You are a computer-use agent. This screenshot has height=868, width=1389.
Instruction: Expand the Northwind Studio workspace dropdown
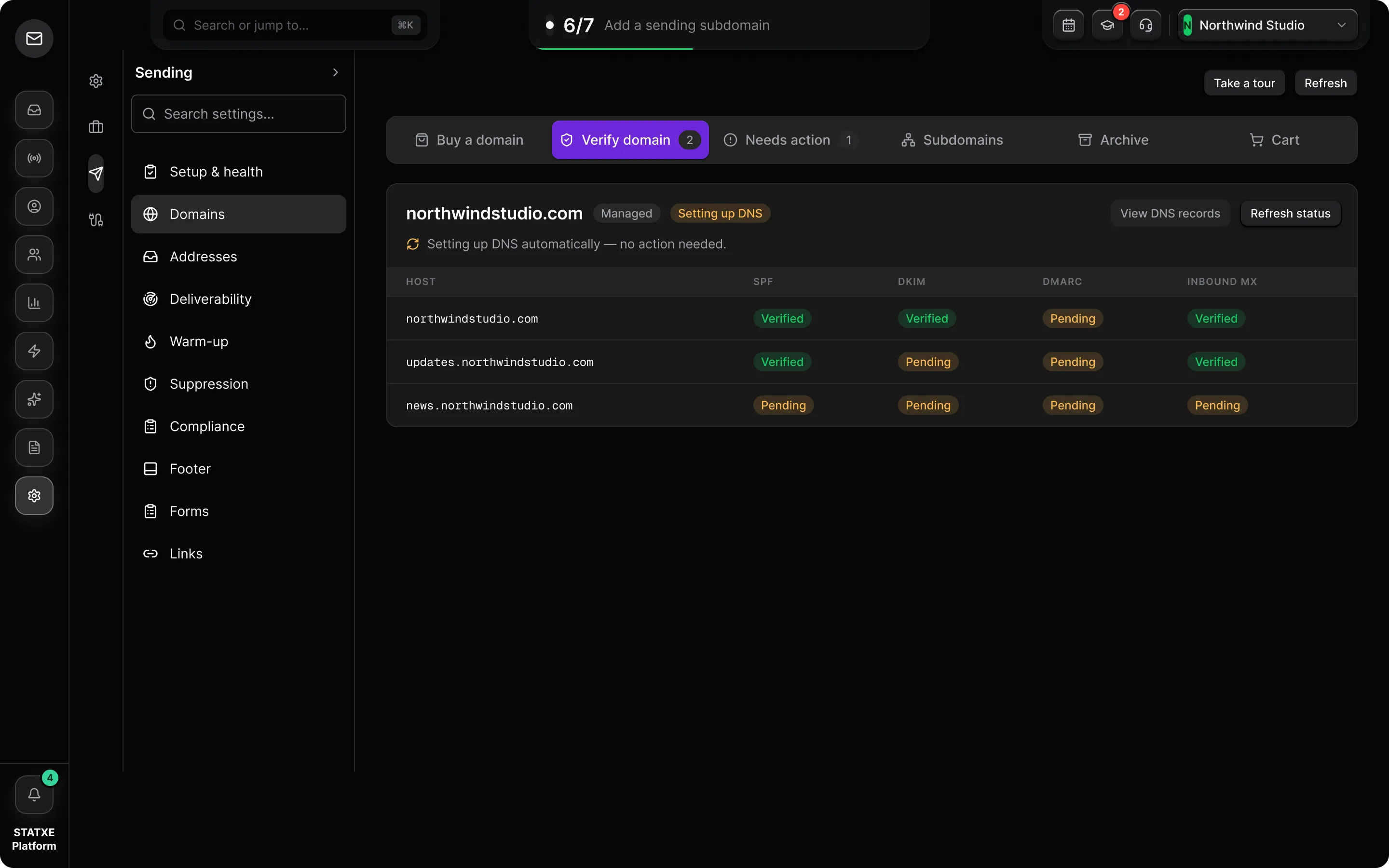[1267, 25]
